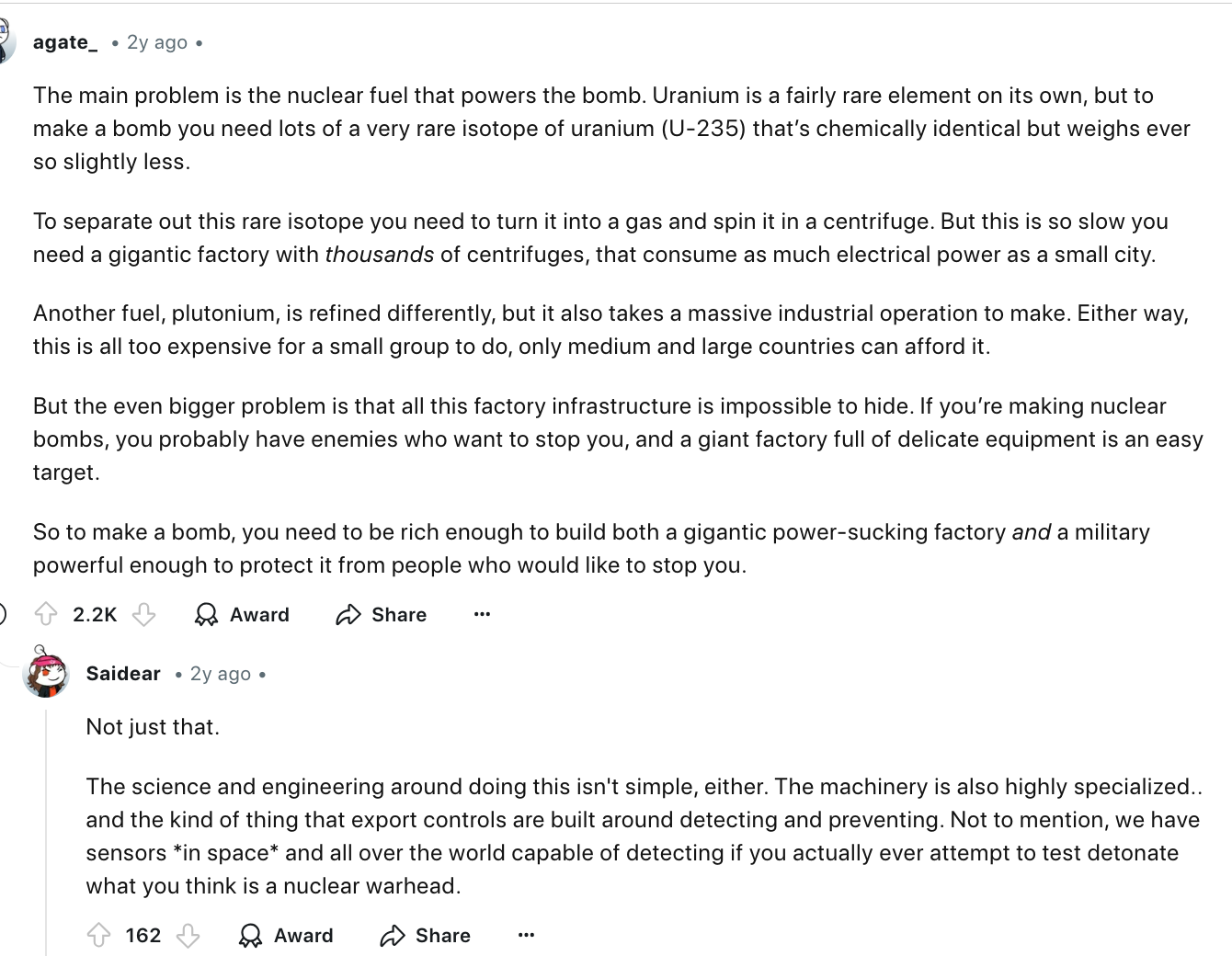Upvote agate_'s comment with 2.2K votes
1232x956 pixels.
pos(46,614)
